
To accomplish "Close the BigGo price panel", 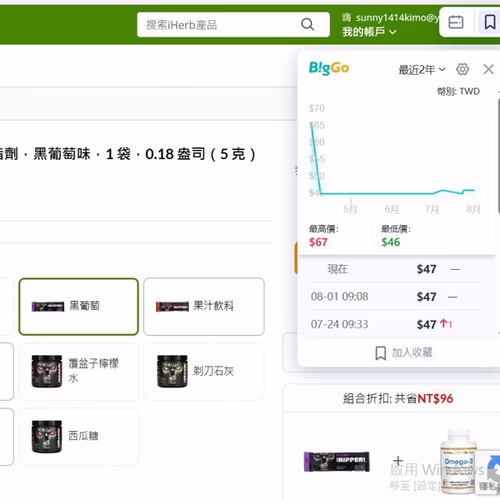I will point(488,69).
